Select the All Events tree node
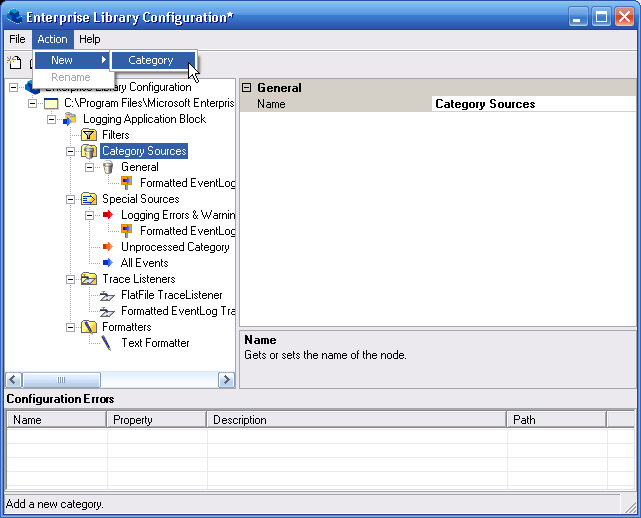This screenshot has height=518, width=641. [x=144, y=263]
